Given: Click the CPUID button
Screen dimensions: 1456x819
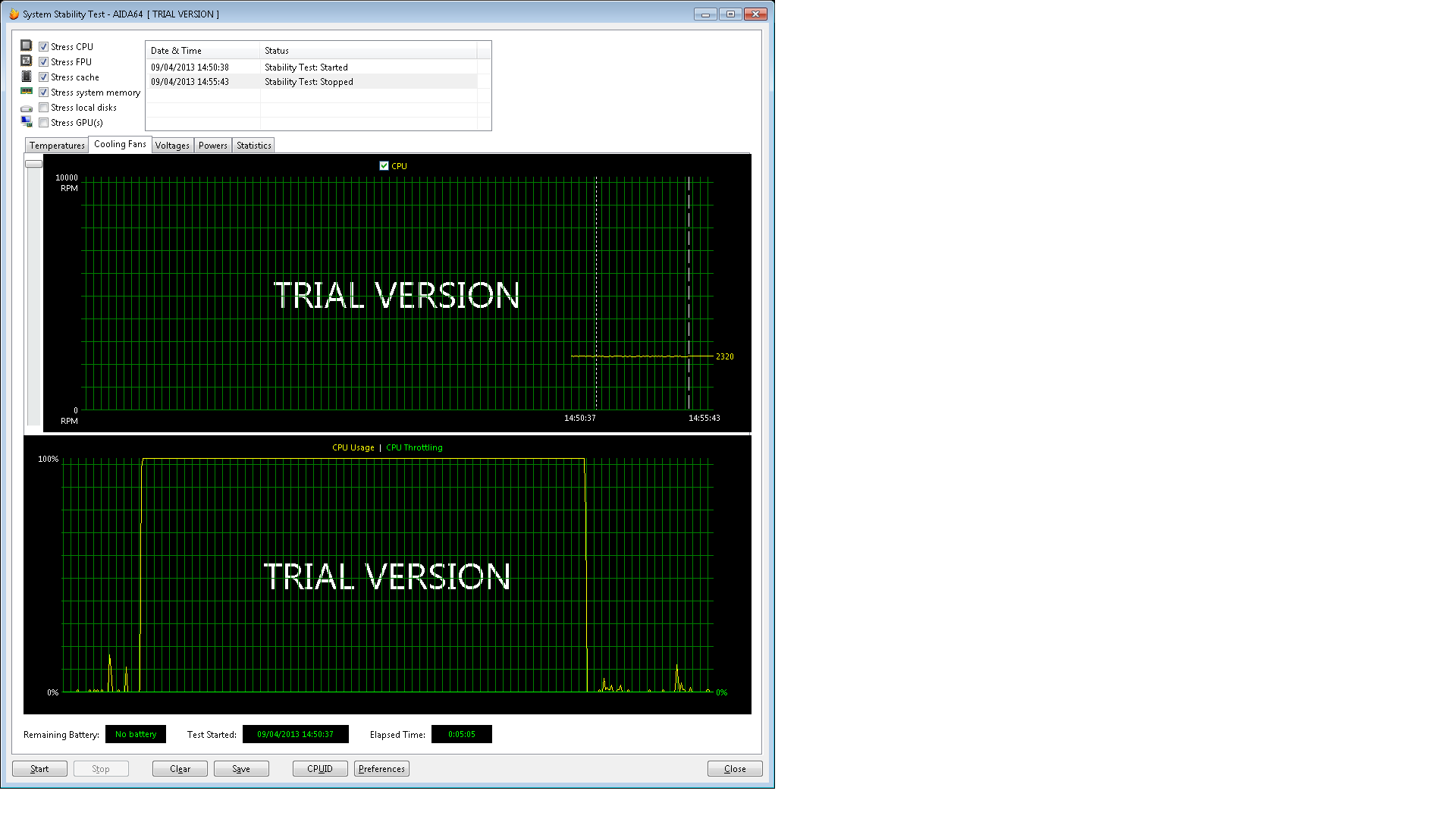Looking at the screenshot, I should (320, 769).
